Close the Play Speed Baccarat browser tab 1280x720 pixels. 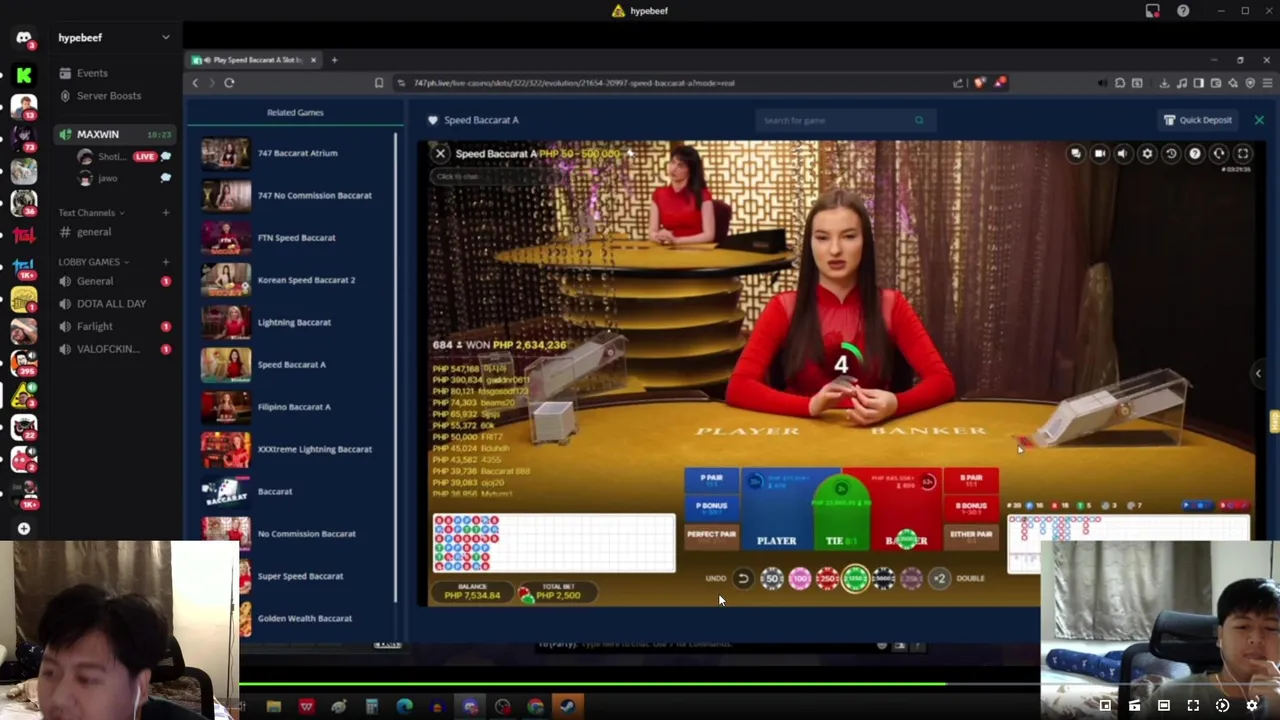click(x=312, y=60)
